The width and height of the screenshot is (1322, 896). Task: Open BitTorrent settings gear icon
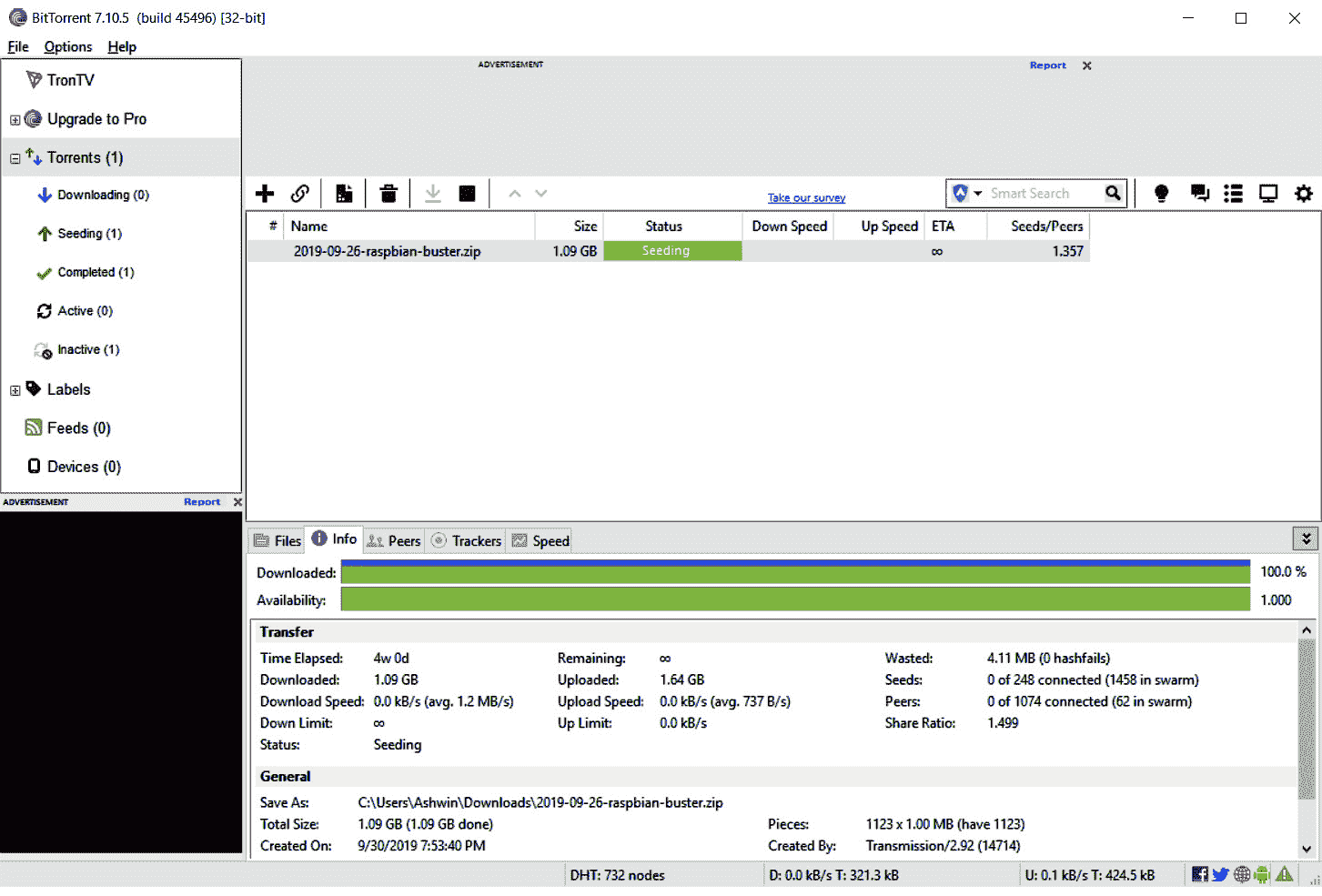coord(1304,193)
